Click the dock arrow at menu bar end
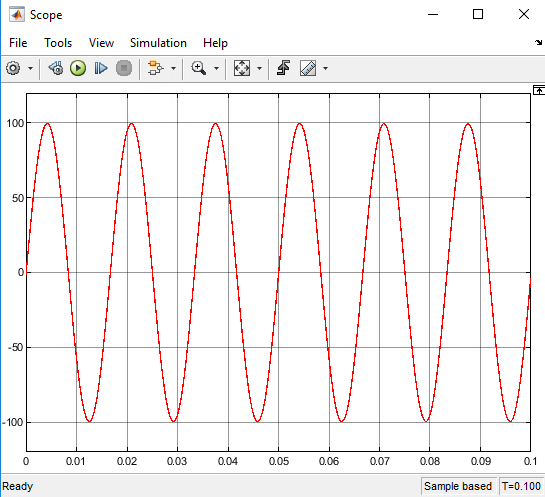This screenshot has width=545, height=497. point(538,42)
